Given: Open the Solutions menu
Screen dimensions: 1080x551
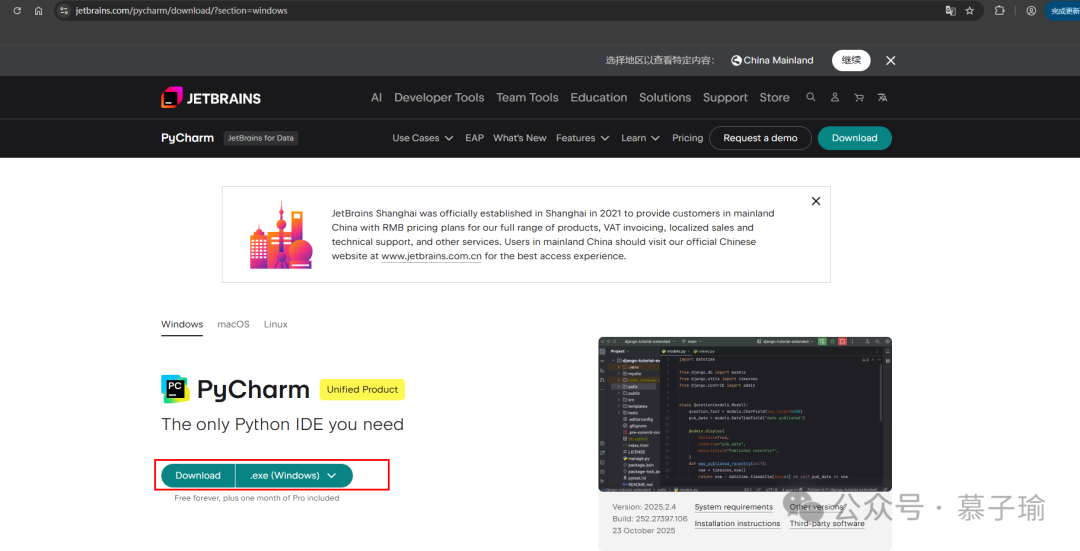Looking at the screenshot, I should pyautogui.click(x=665, y=98).
